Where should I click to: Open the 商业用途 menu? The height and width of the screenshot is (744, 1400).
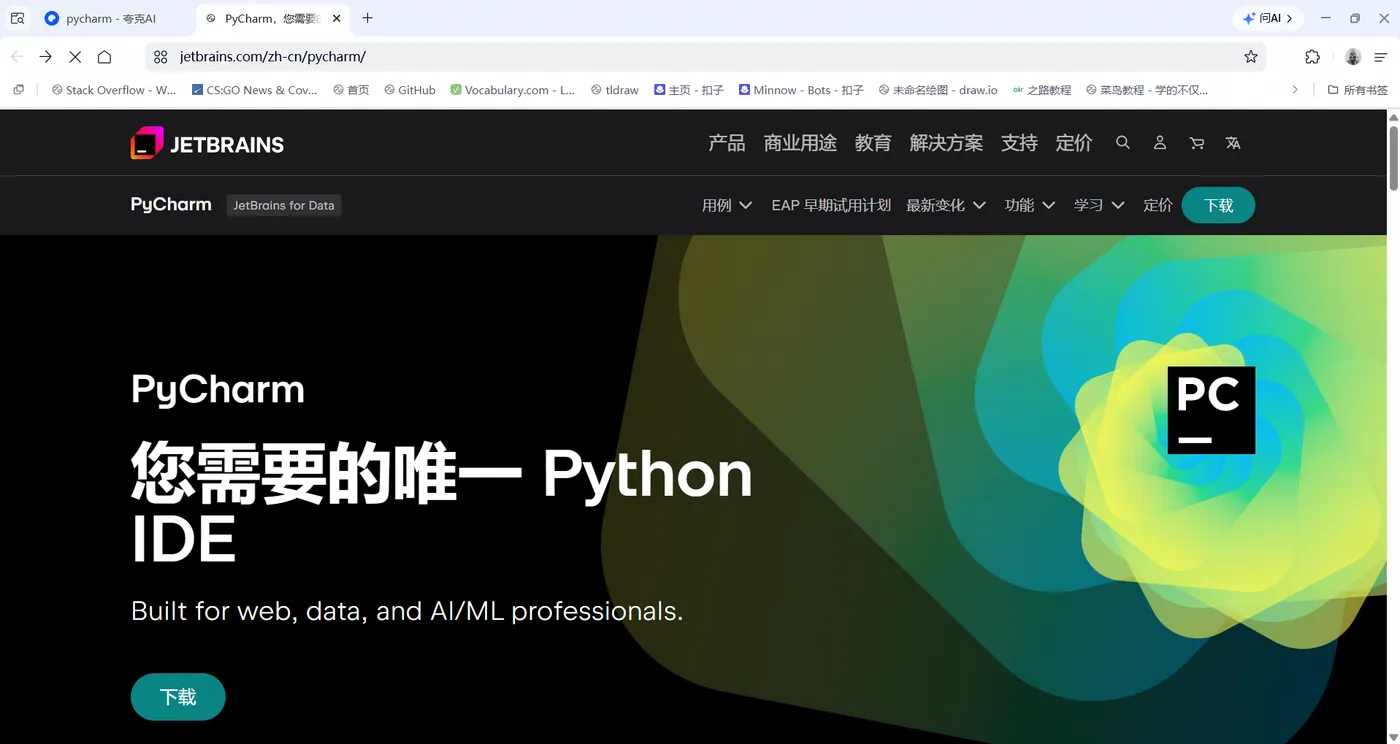pyautogui.click(x=800, y=143)
